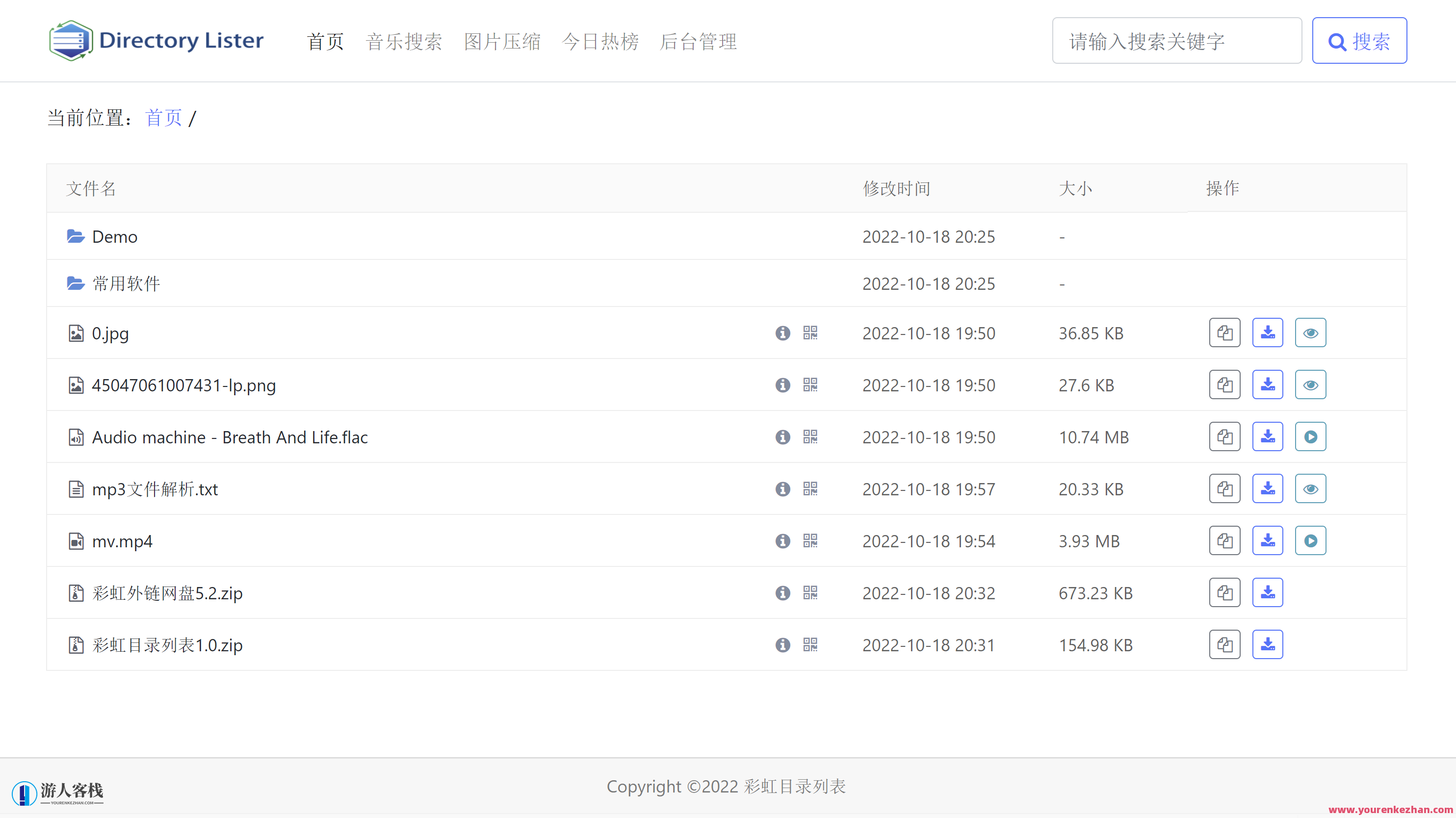Show QR code for 彩虹目录列表1.0.zip
This screenshot has width=1456, height=818.
(810, 644)
